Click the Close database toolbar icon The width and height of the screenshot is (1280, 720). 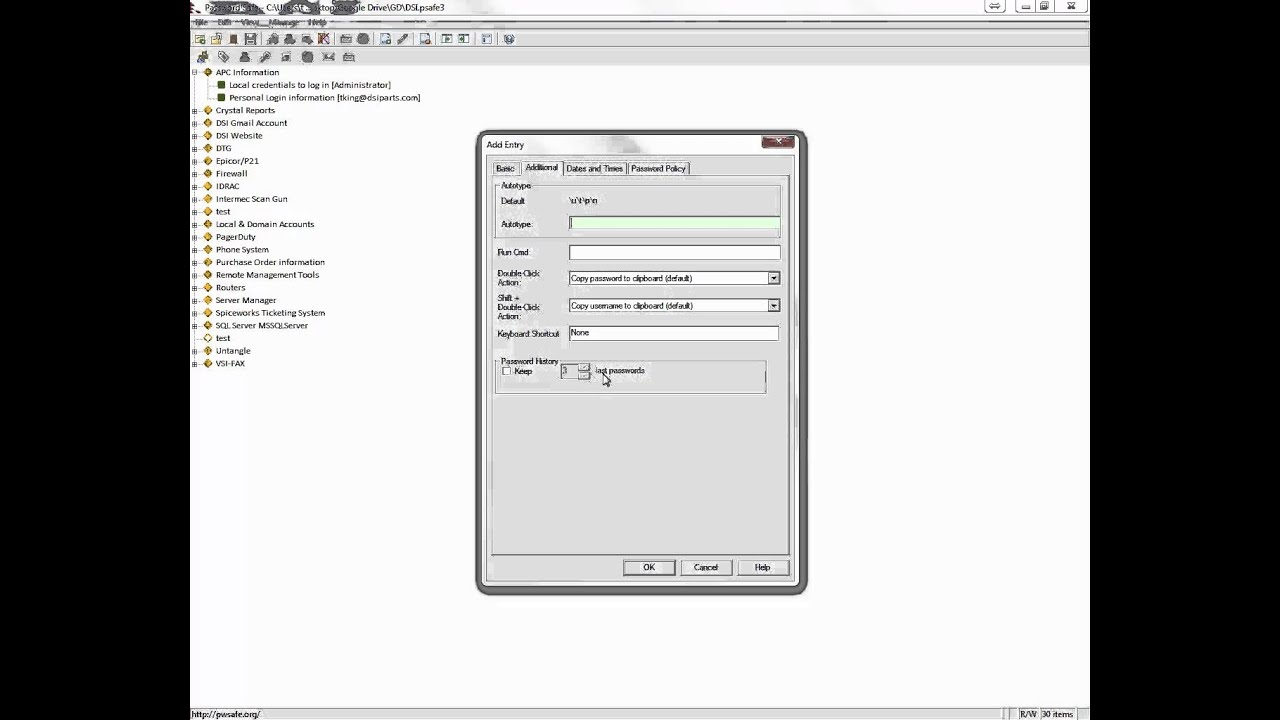233,39
